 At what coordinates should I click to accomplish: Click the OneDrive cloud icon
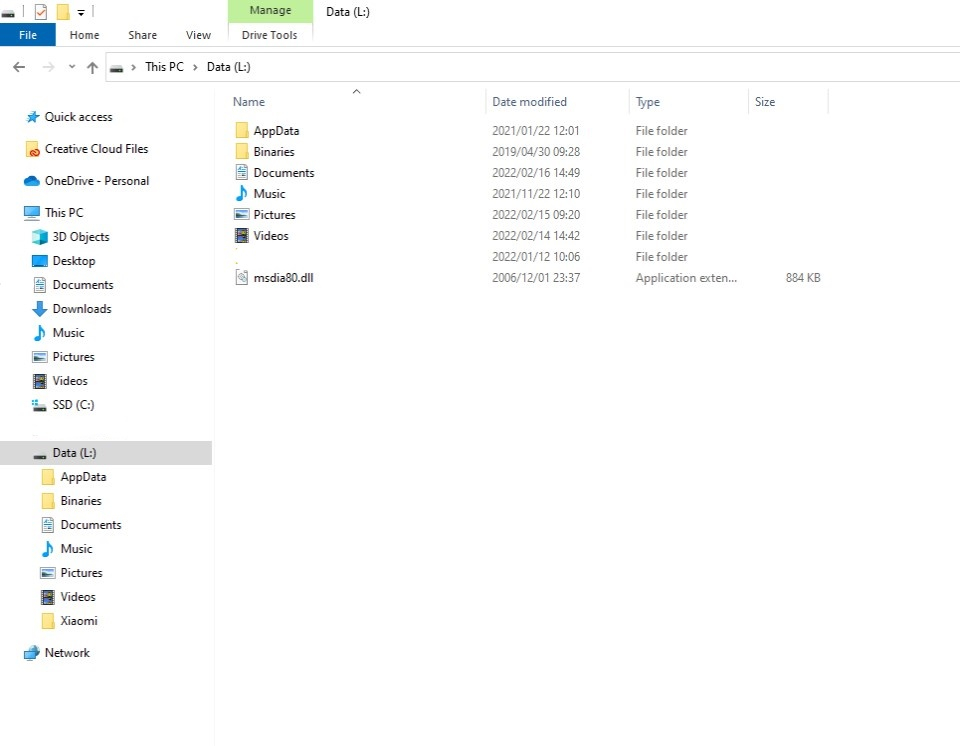(32, 181)
